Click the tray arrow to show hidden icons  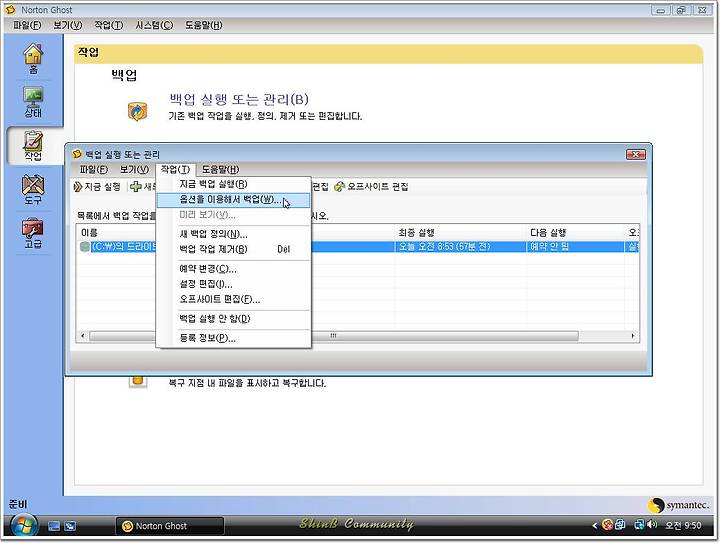pos(595,526)
